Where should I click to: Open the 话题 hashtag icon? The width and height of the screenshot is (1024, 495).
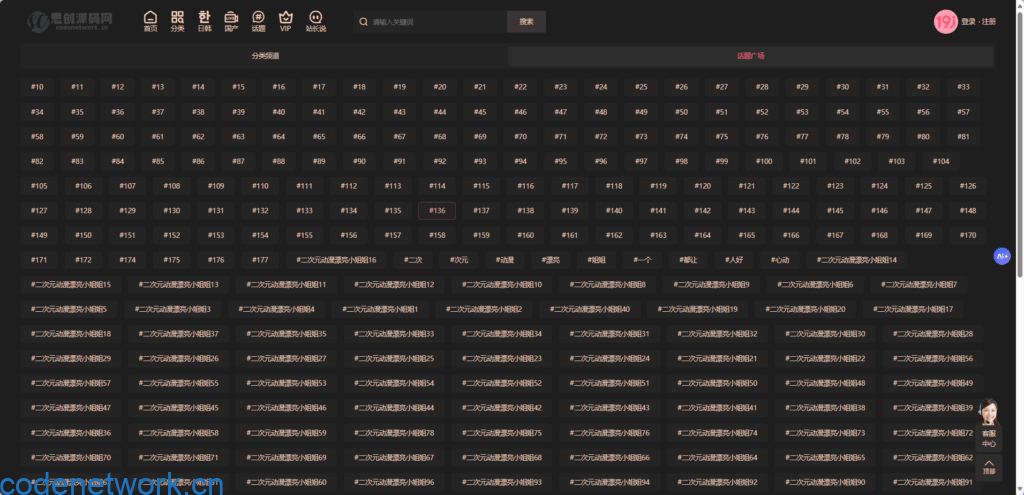click(x=259, y=22)
